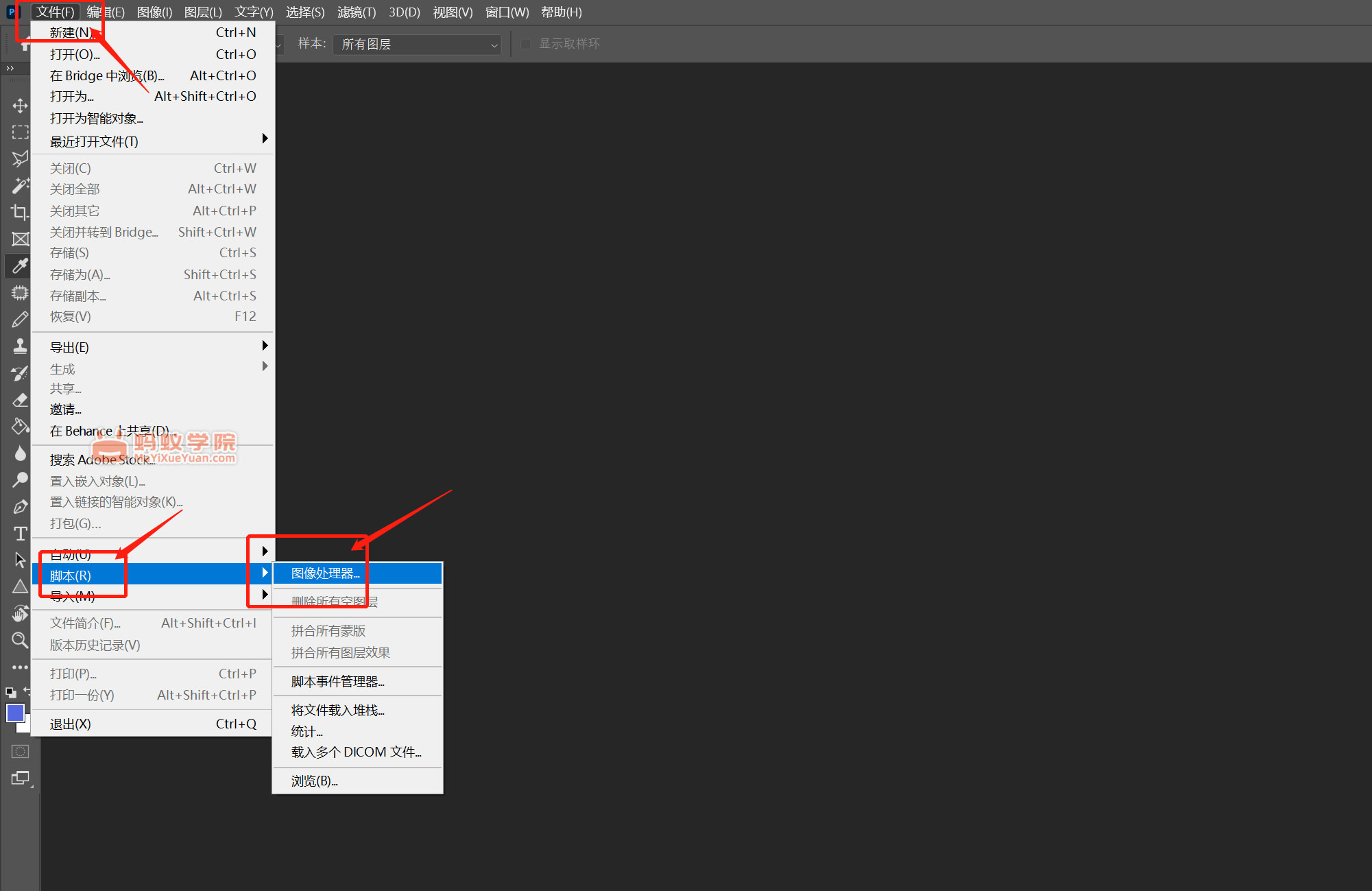The image size is (1372, 891).
Task: Select the Eraser tool
Action: tap(20, 400)
